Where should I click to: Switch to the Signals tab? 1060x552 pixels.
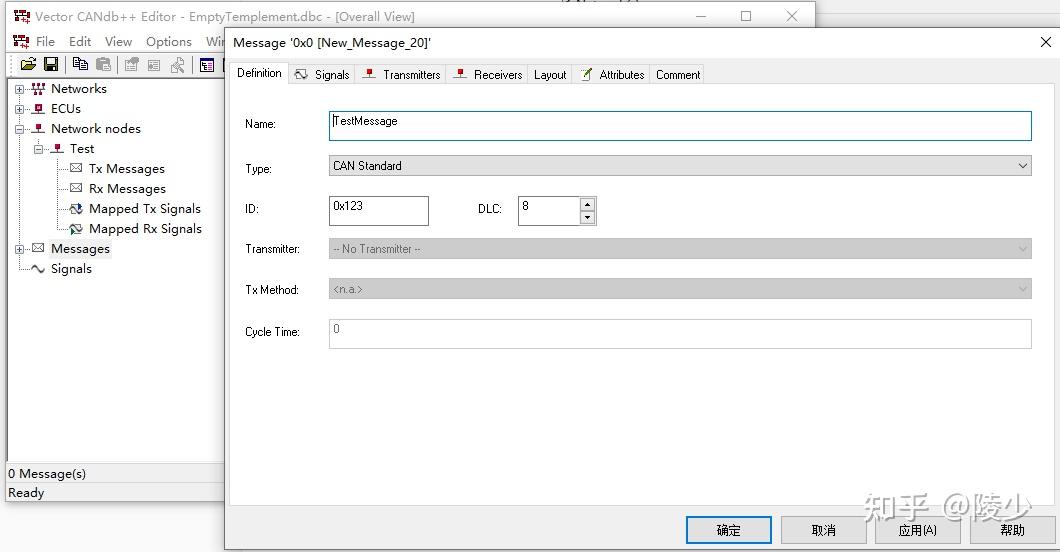[x=322, y=75]
